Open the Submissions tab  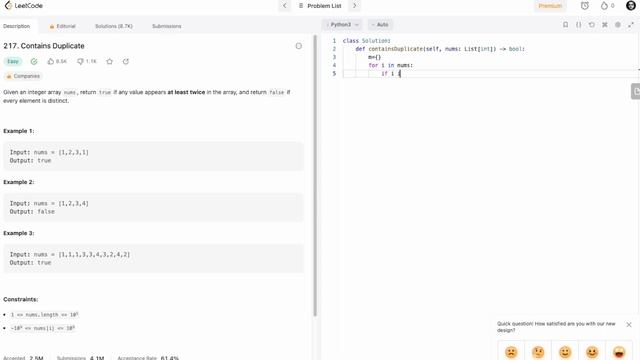(167, 26)
